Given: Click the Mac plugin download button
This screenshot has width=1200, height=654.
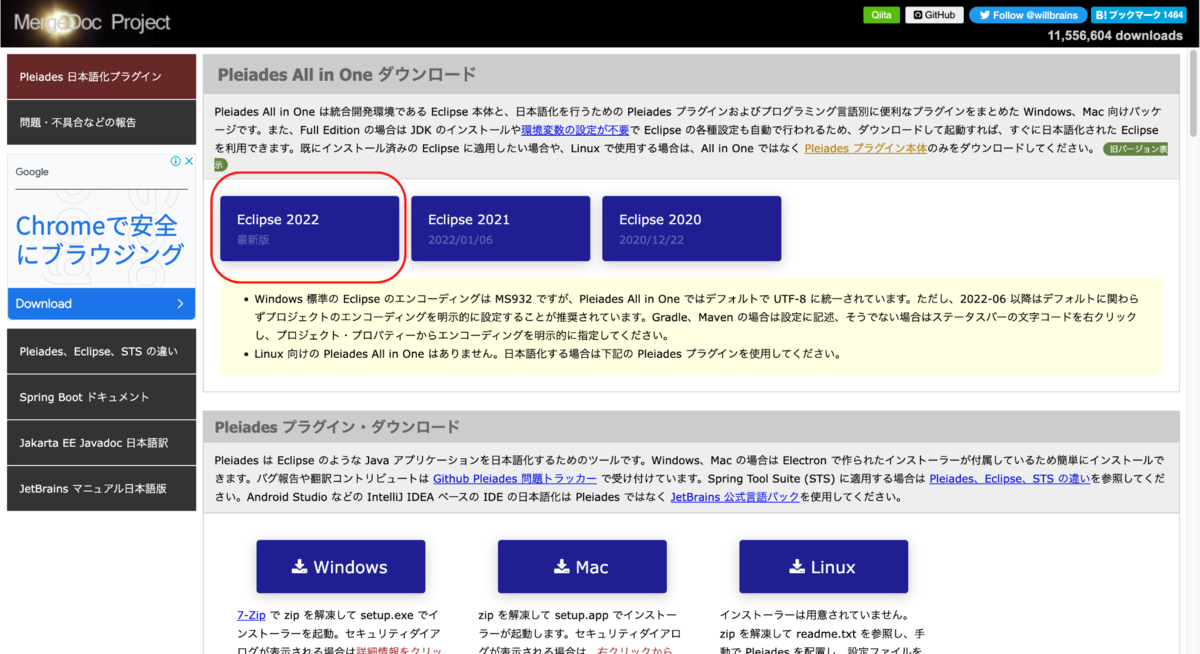Looking at the screenshot, I should coord(582,567).
